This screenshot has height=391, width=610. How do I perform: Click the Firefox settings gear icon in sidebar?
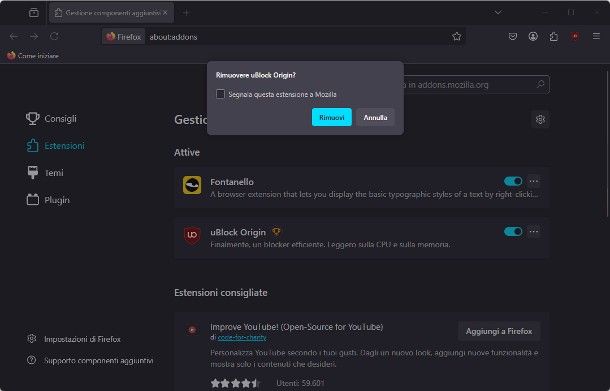click(x=32, y=338)
